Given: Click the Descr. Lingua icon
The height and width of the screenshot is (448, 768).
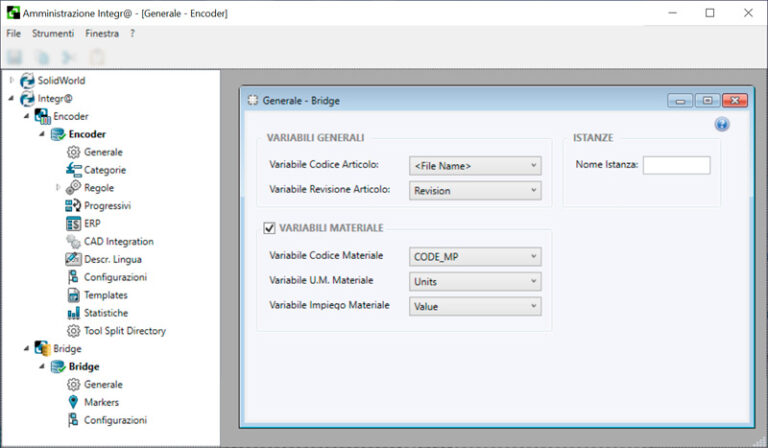Looking at the screenshot, I should coord(73,259).
